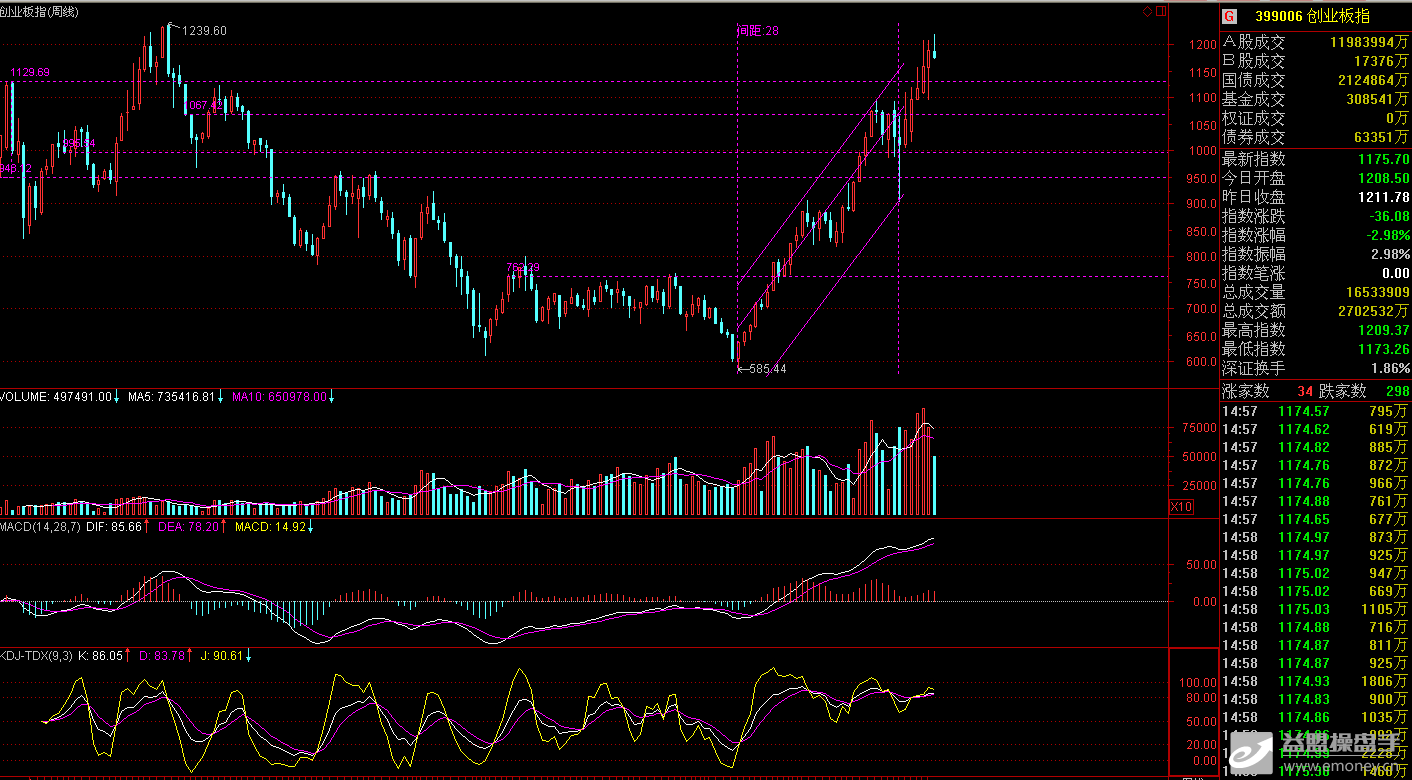Viewport: 1412px width, 780px height.
Task: Click the arrow marker at the 585.44 low
Action: (x=740, y=369)
